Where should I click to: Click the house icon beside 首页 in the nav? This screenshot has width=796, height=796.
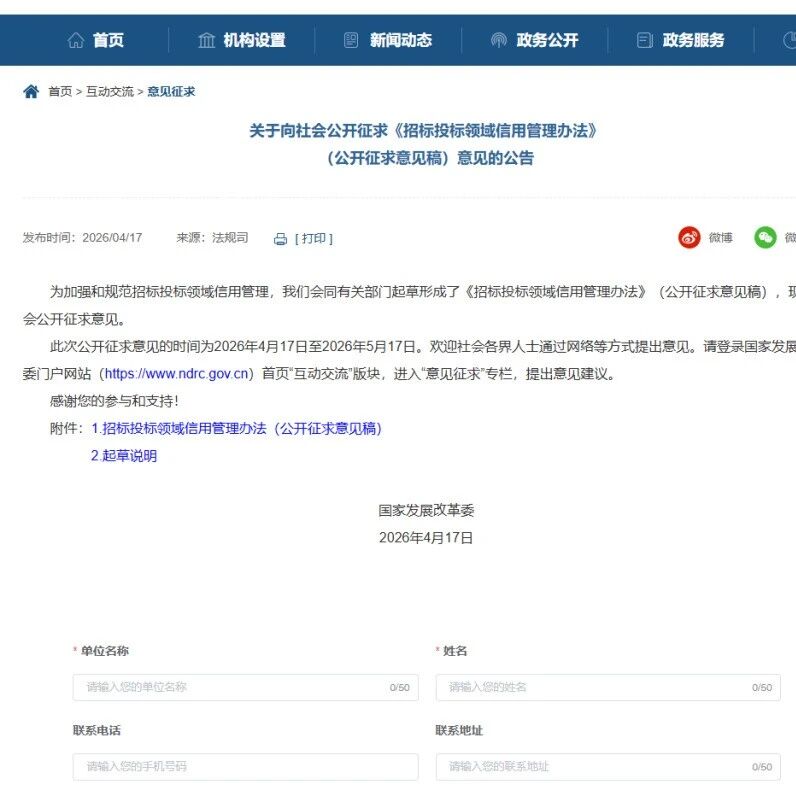(76, 40)
